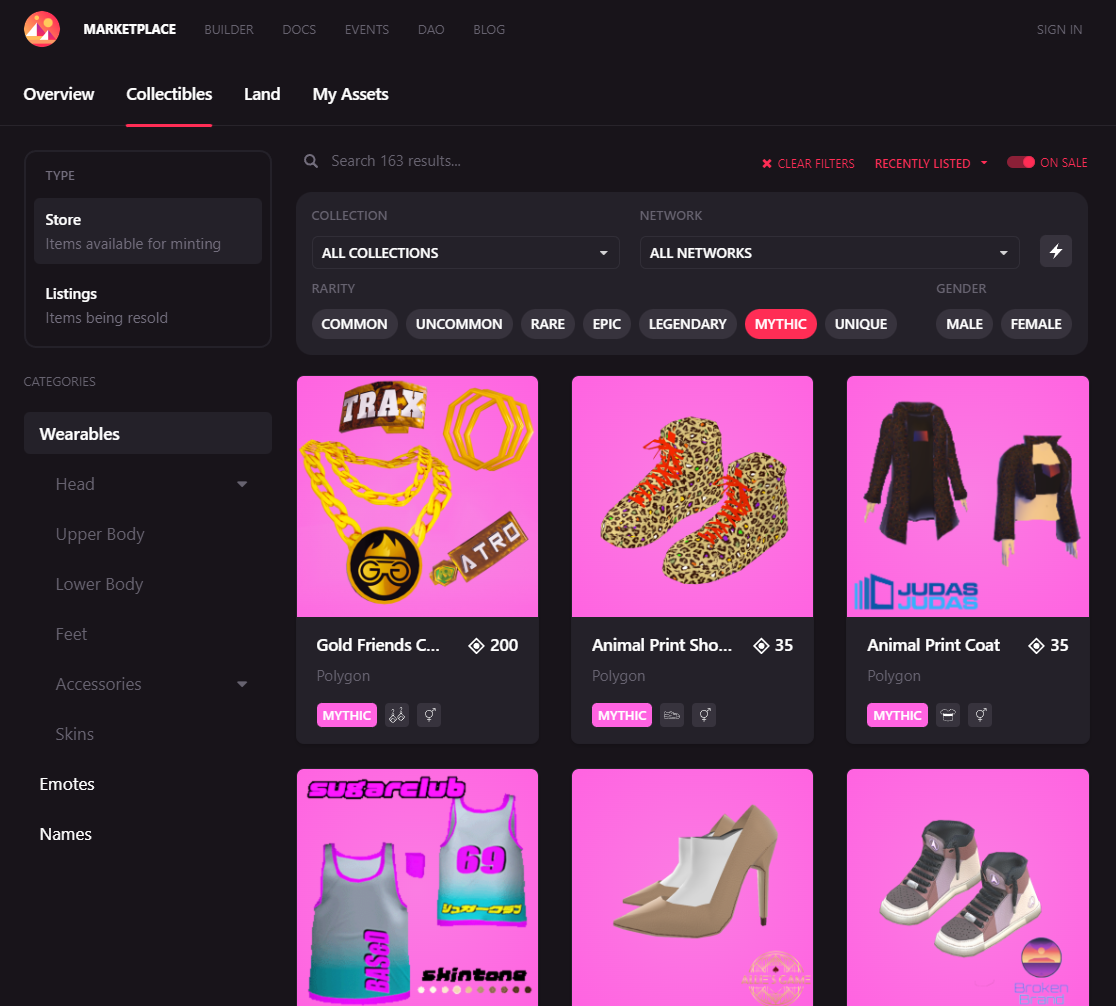Click shoe category icon on Animal Print Shoes card
Screen dimensions: 1116x1006
click(x=672, y=715)
